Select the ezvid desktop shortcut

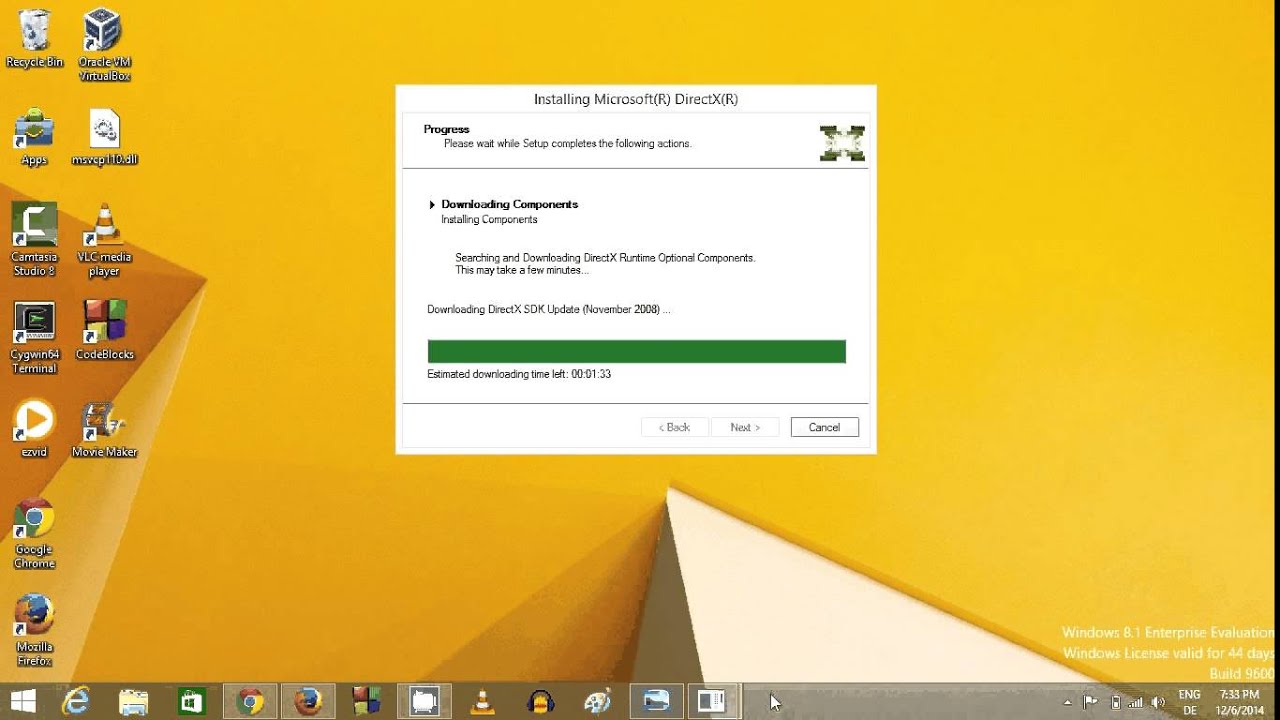coord(34,428)
